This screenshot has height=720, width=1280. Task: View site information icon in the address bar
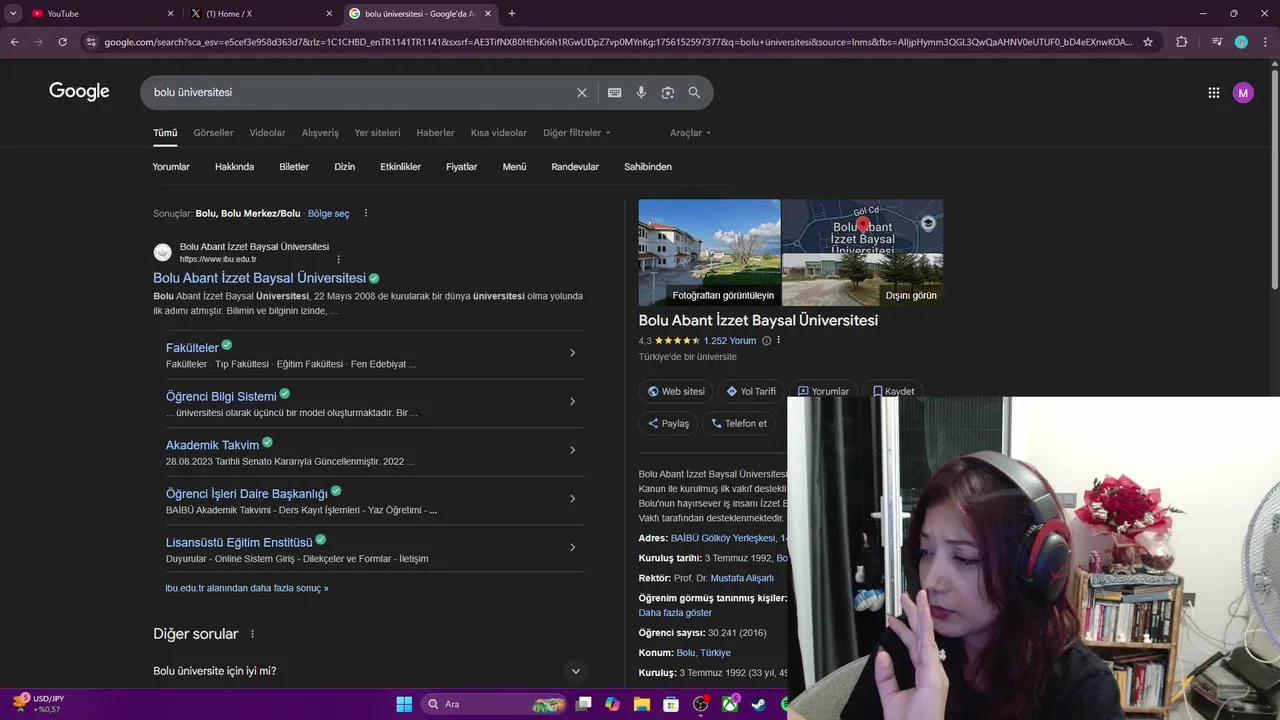tap(91, 42)
